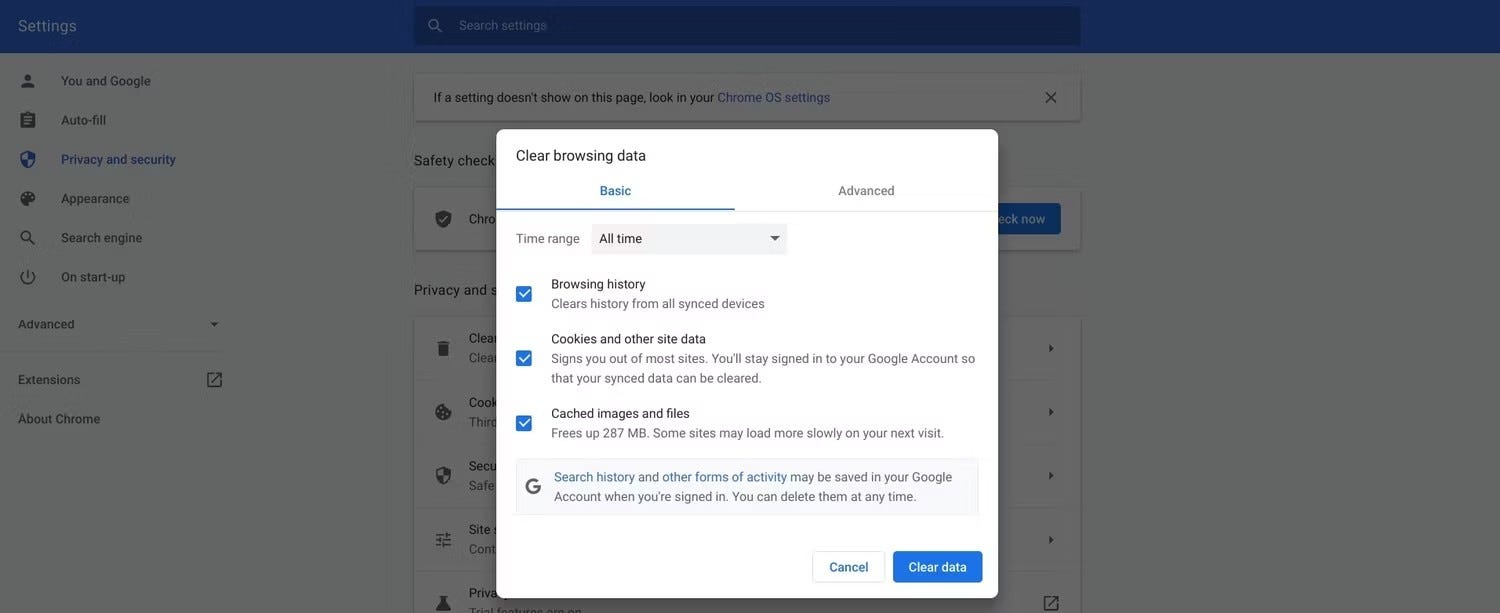Click the You and Google person icon
Viewport: 1500px width, 613px height.
pos(28,81)
